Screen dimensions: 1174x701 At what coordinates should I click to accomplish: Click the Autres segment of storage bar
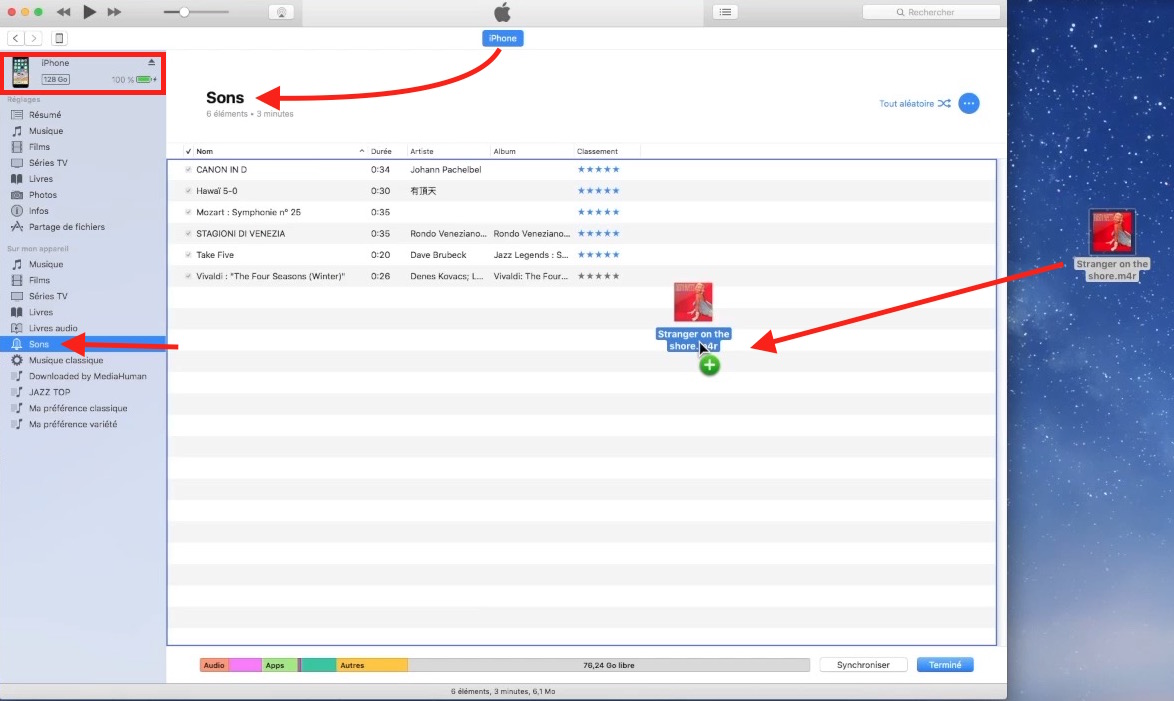(371, 665)
